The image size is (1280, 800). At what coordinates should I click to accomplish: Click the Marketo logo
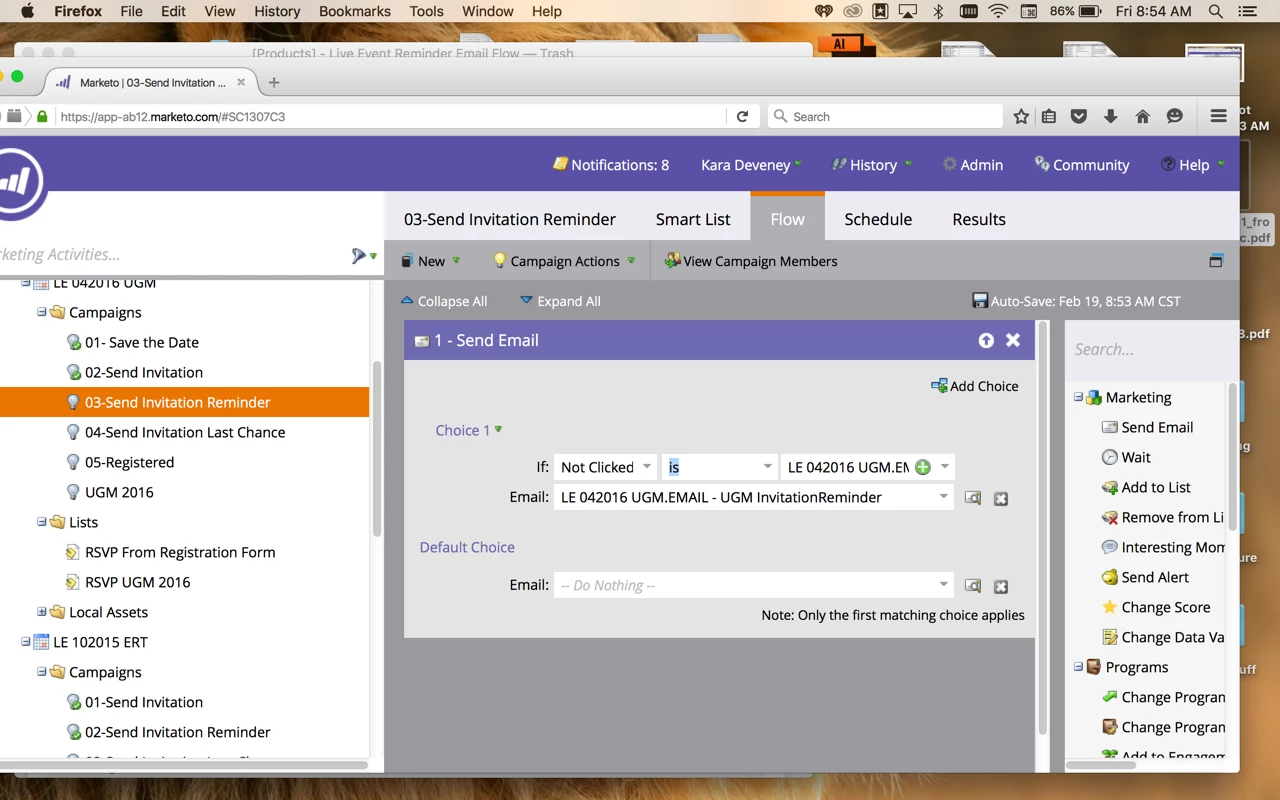click(x=20, y=182)
